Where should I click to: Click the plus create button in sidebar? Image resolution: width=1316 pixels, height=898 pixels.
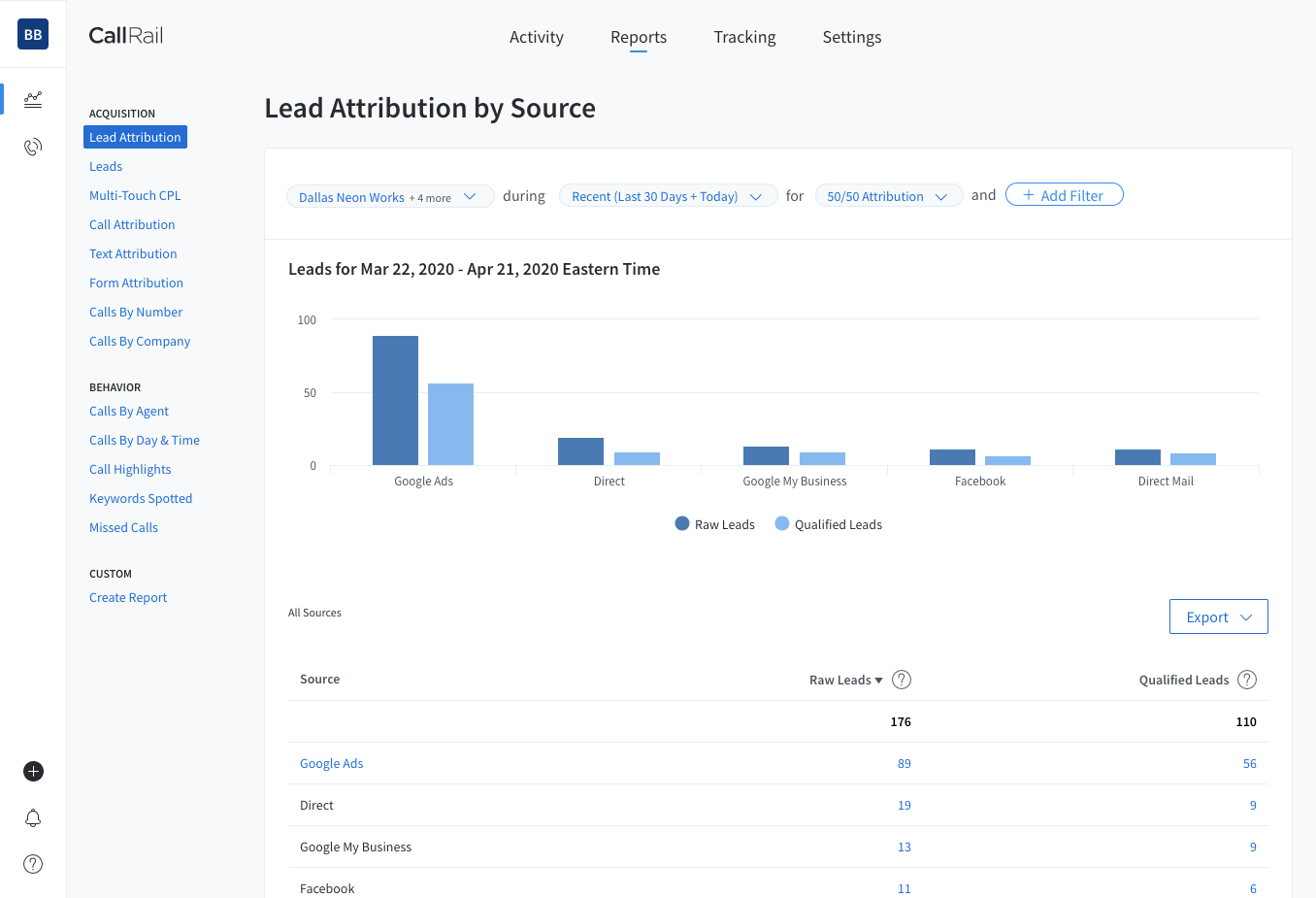32,771
